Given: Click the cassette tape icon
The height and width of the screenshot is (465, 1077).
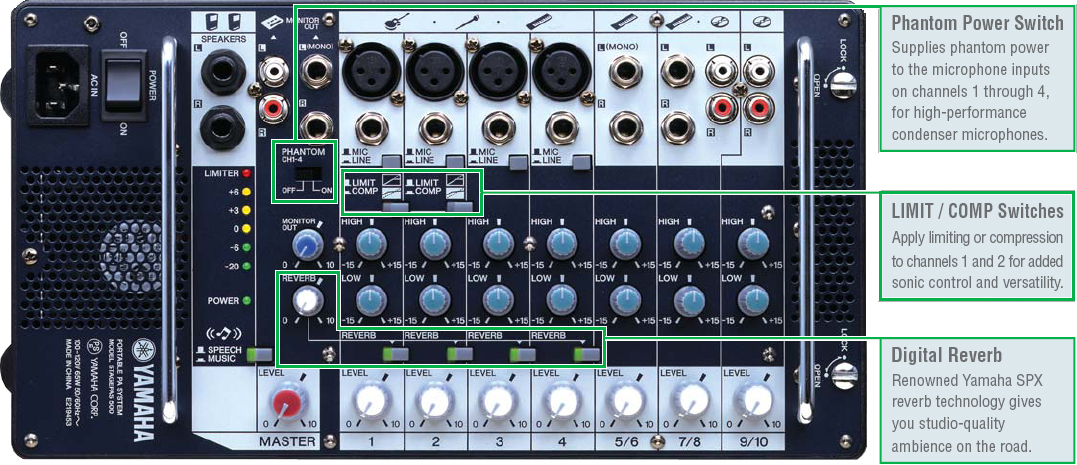Looking at the screenshot, I should pyautogui.click(x=273, y=23).
